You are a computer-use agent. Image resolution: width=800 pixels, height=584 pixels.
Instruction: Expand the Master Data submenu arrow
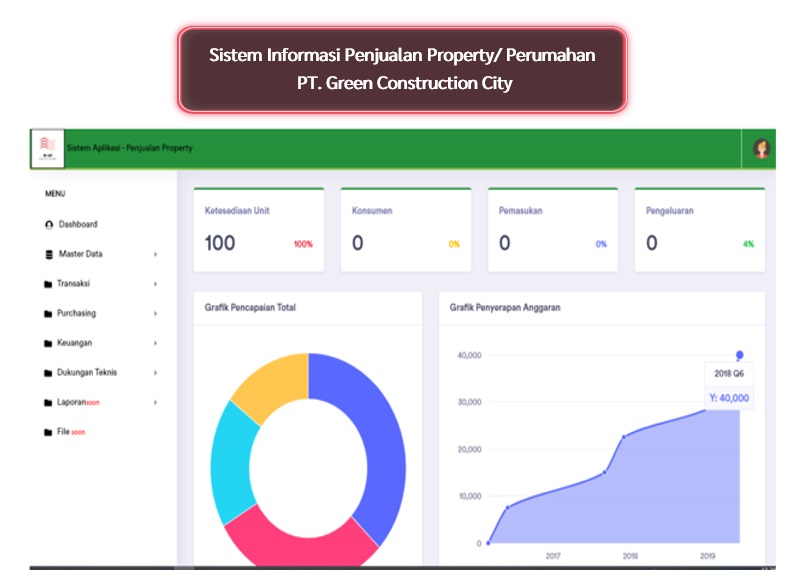click(156, 254)
